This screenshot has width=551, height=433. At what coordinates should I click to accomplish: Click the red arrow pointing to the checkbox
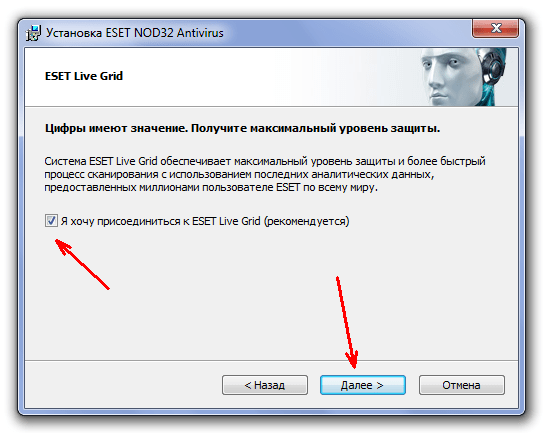click(x=82, y=264)
